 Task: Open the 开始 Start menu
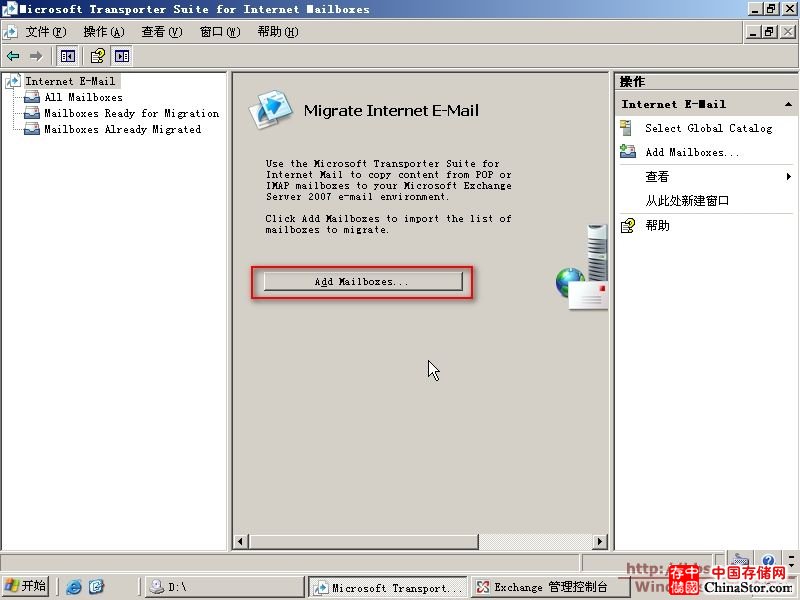(26, 587)
